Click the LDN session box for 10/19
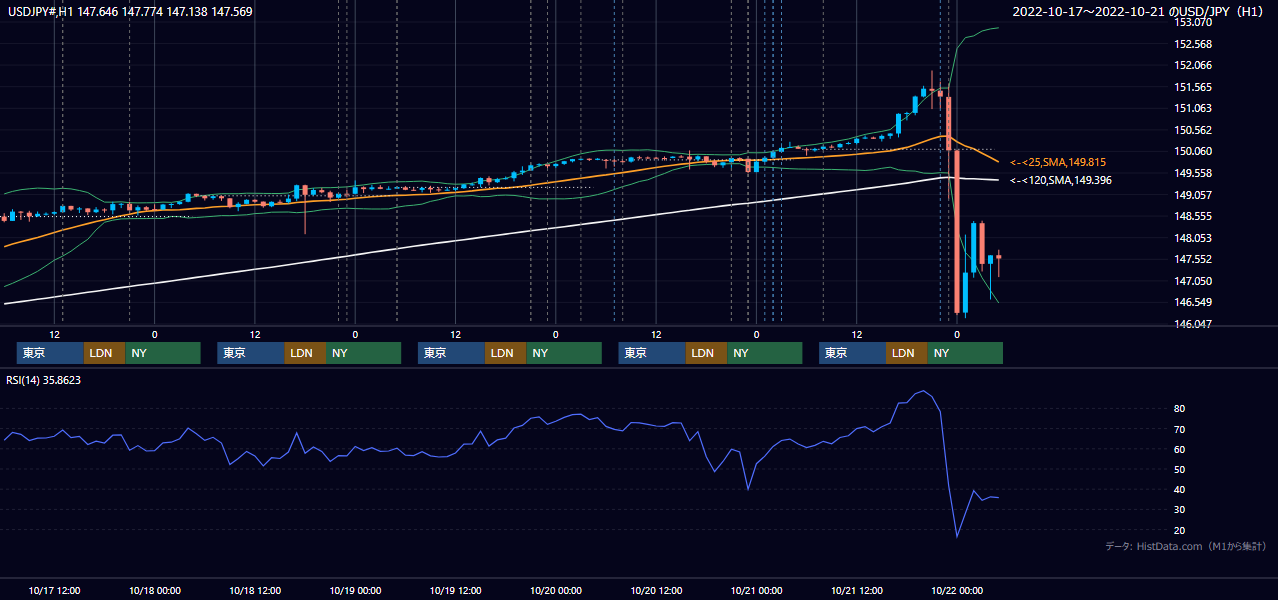 tap(506, 353)
